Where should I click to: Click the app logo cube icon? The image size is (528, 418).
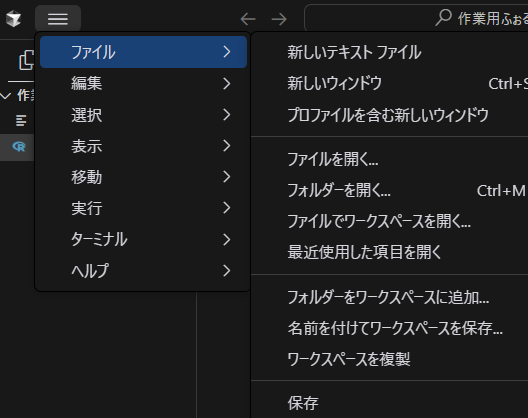tap(13, 19)
